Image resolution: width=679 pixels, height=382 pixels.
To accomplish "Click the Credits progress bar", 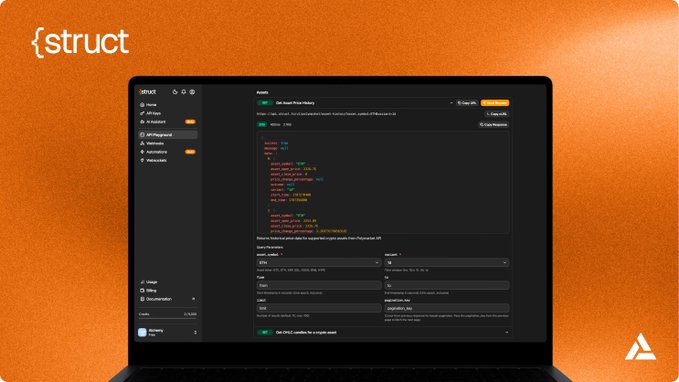I will pyautogui.click(x=168, y=319).
